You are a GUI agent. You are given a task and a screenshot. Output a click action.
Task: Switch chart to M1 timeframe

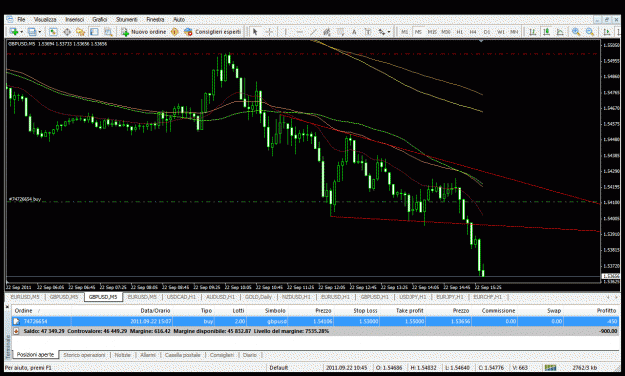[404, 31]
